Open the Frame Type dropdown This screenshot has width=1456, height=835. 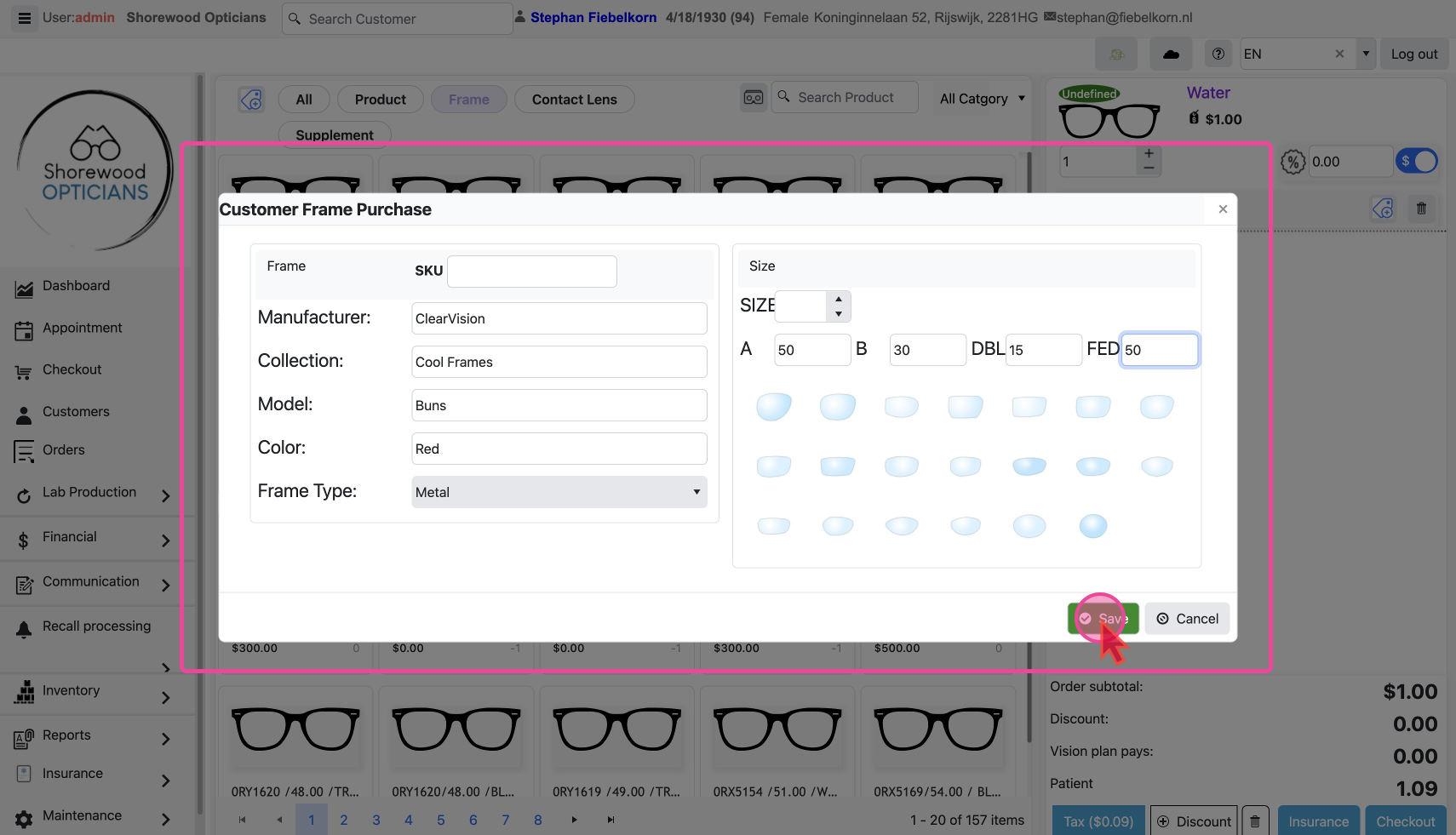pos(559,492)
